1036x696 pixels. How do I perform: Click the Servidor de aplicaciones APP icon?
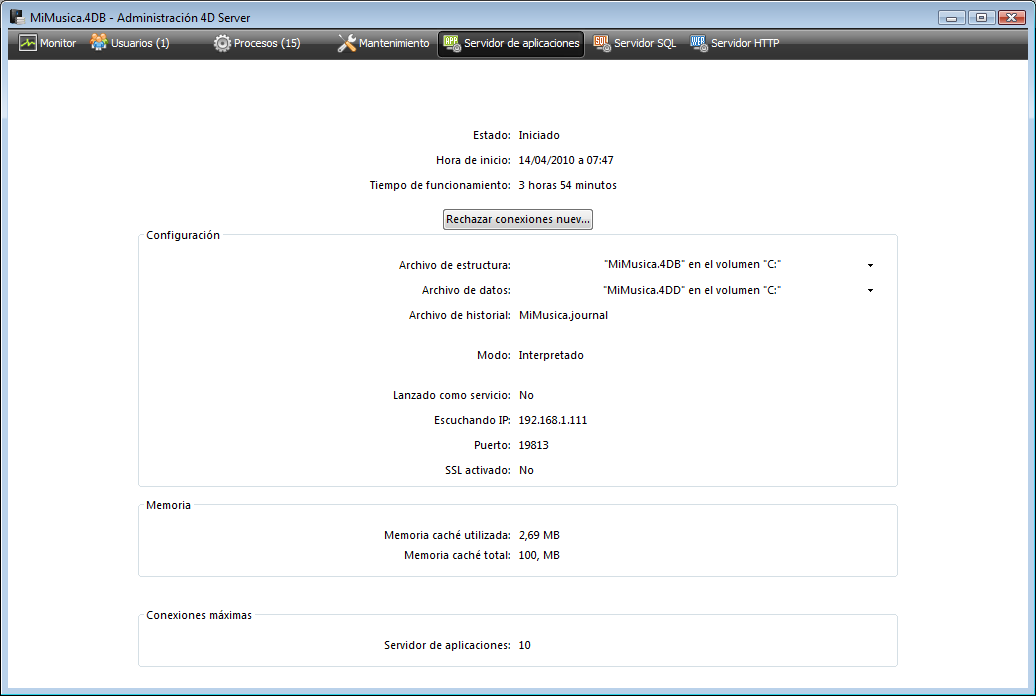tap(452, 43)
